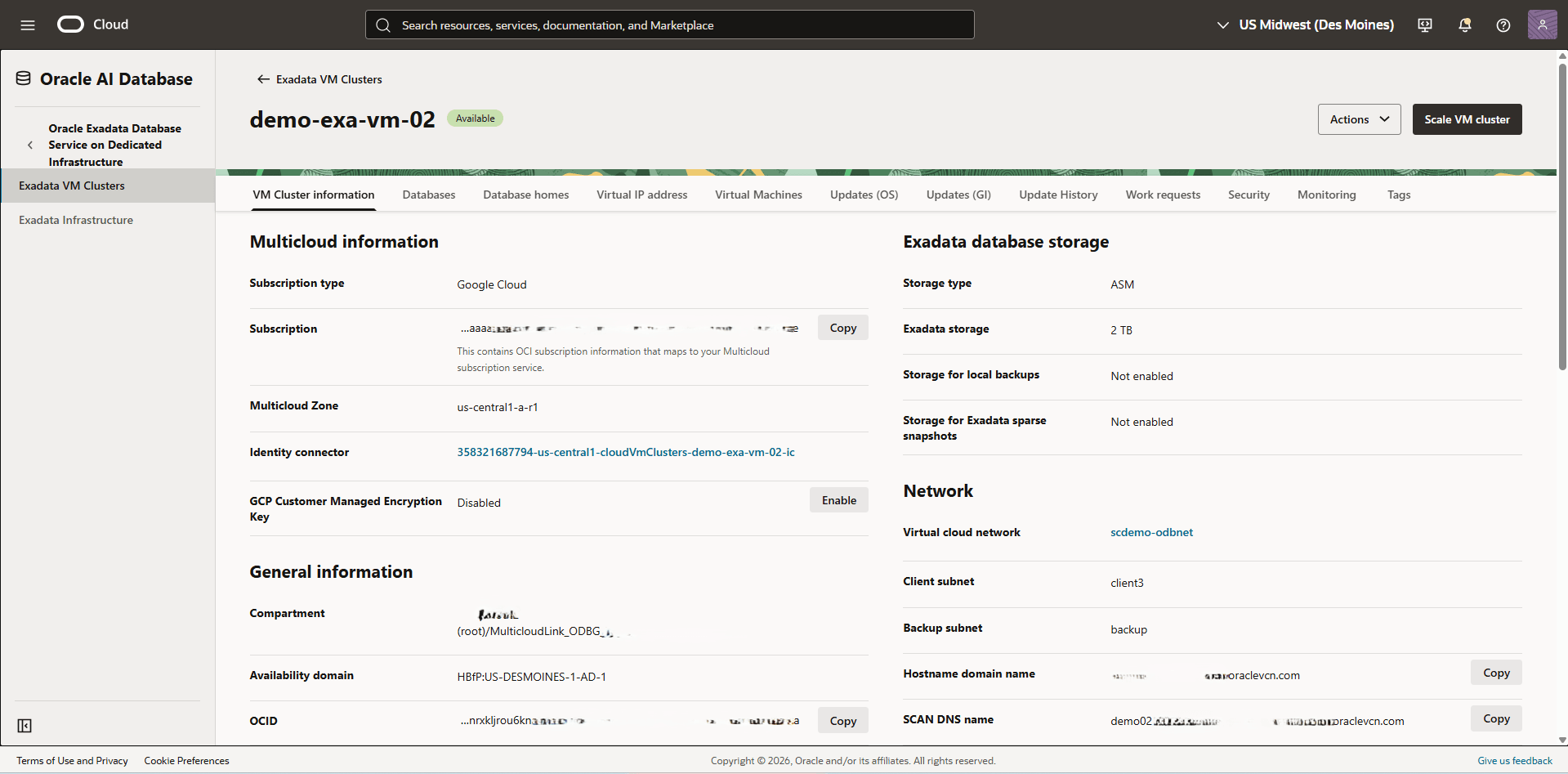Open the scdemo-odbnet virtual cloud network link
The image size is (1568, 774).
point(1151,531)
